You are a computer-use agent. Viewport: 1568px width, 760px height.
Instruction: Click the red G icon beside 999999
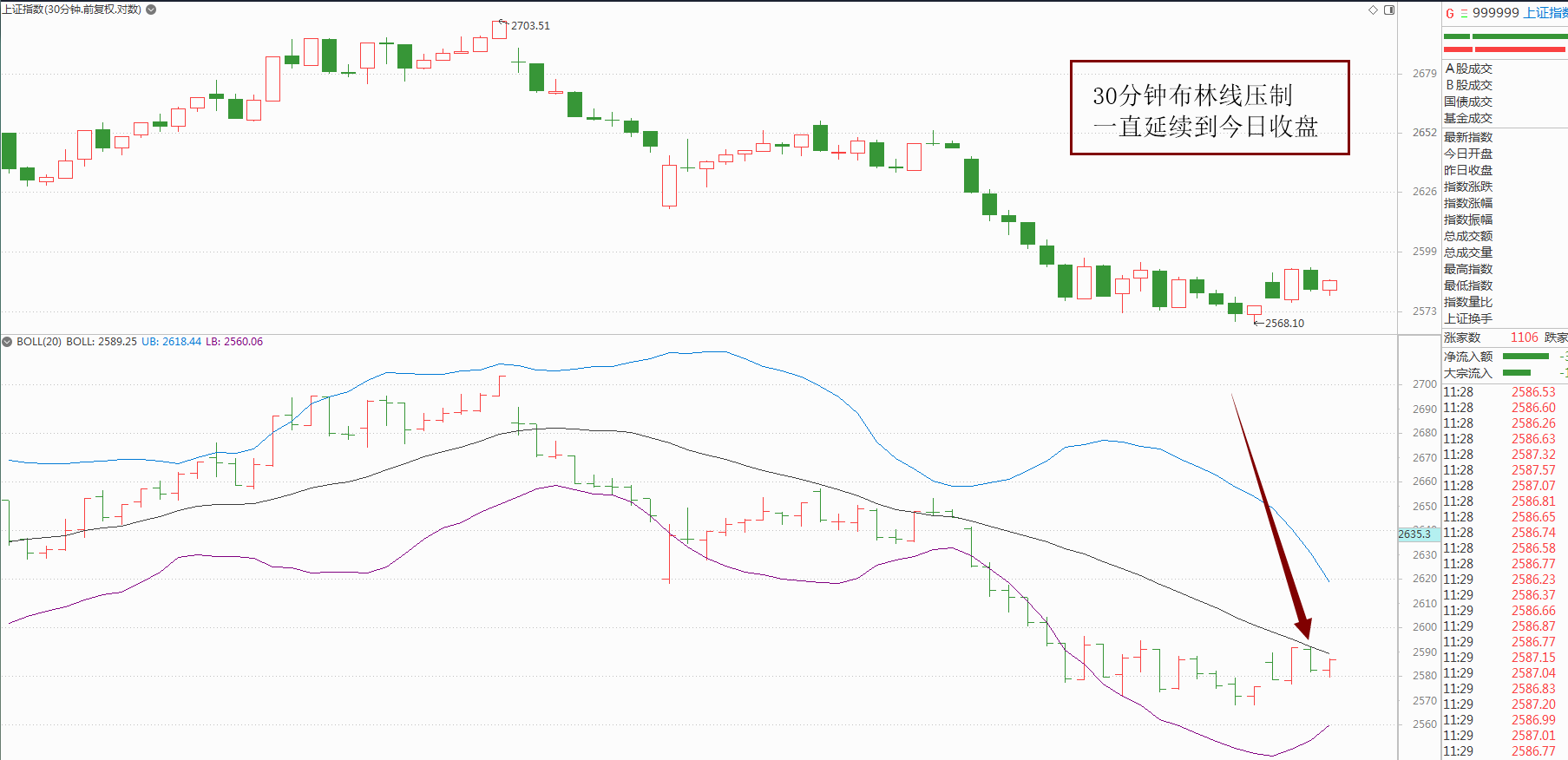point(1450,13)
